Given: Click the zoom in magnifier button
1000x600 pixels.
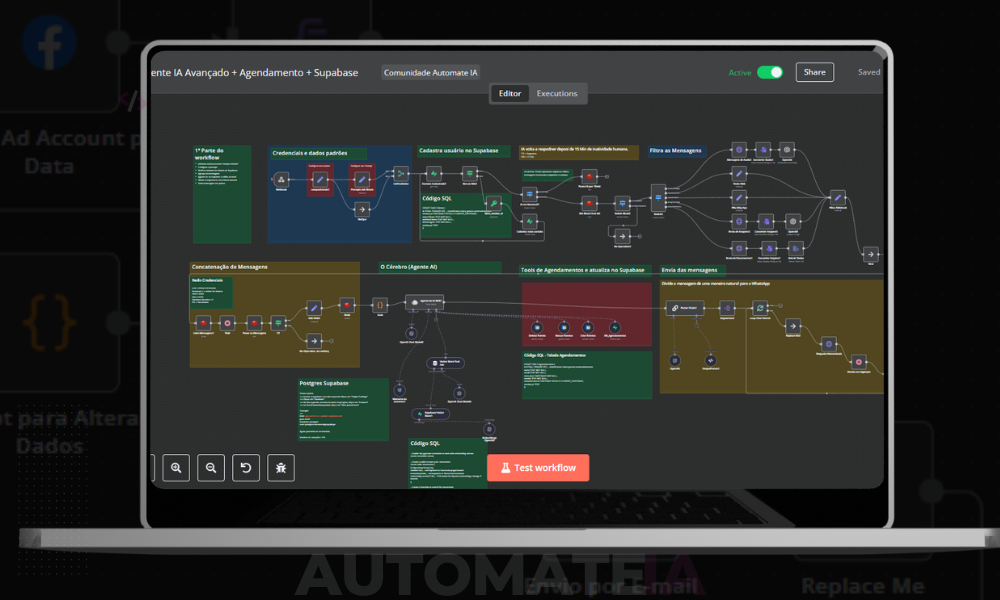Looking at the screenshot, I should tap(176, 467).
